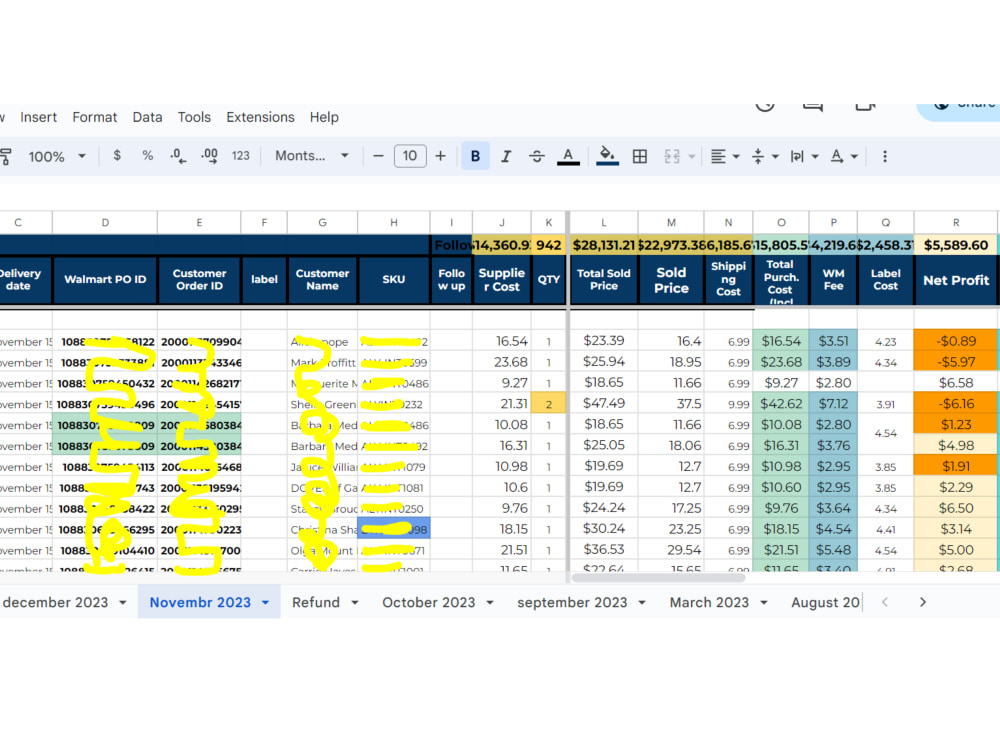
Task: Open horizontal align dropdown
Action: click(724, 156)
